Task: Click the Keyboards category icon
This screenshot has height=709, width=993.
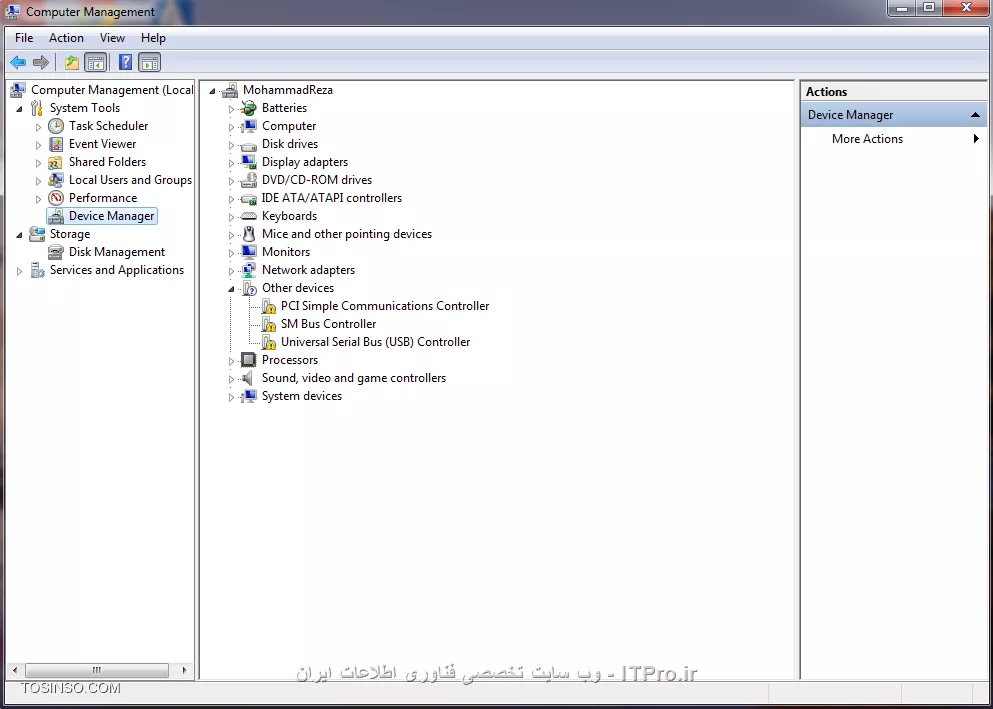Action: point(249,216)
